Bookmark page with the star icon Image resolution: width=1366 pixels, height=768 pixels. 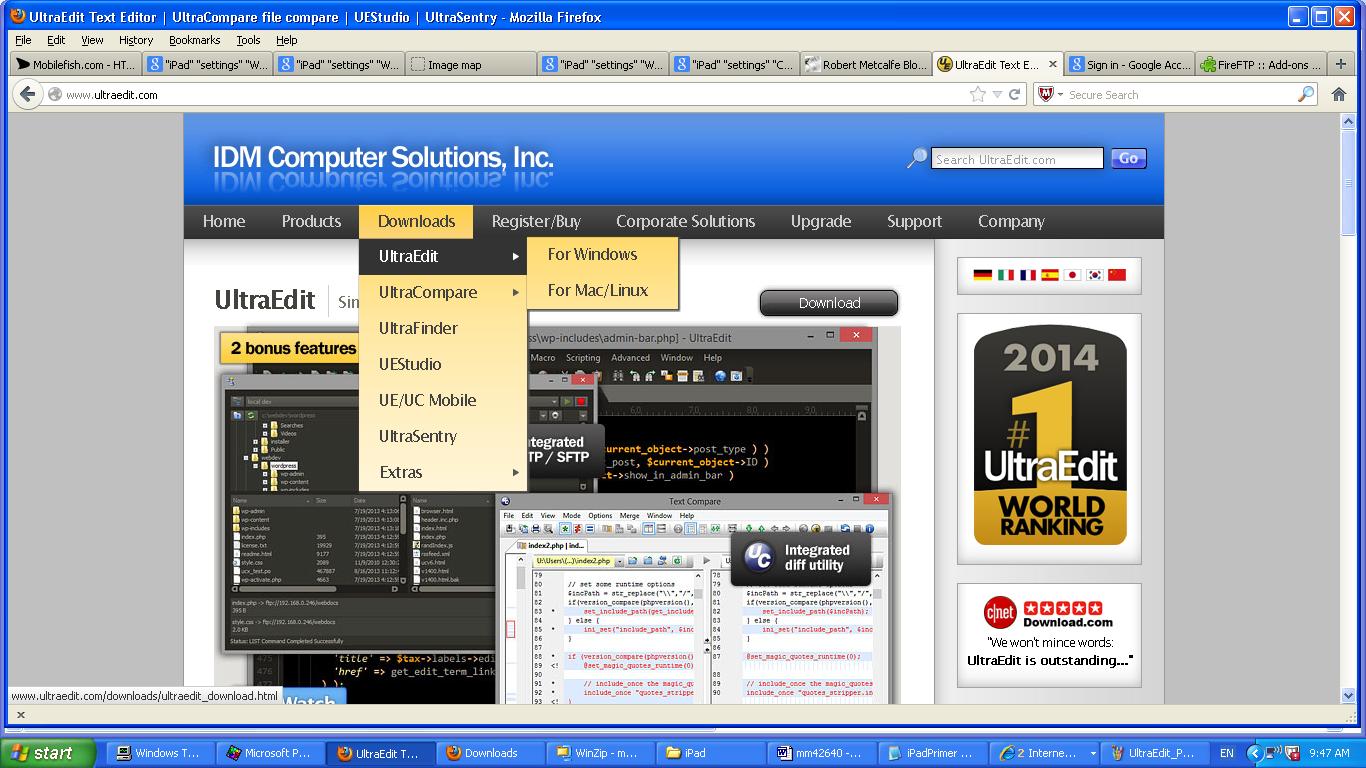[977, 95]
